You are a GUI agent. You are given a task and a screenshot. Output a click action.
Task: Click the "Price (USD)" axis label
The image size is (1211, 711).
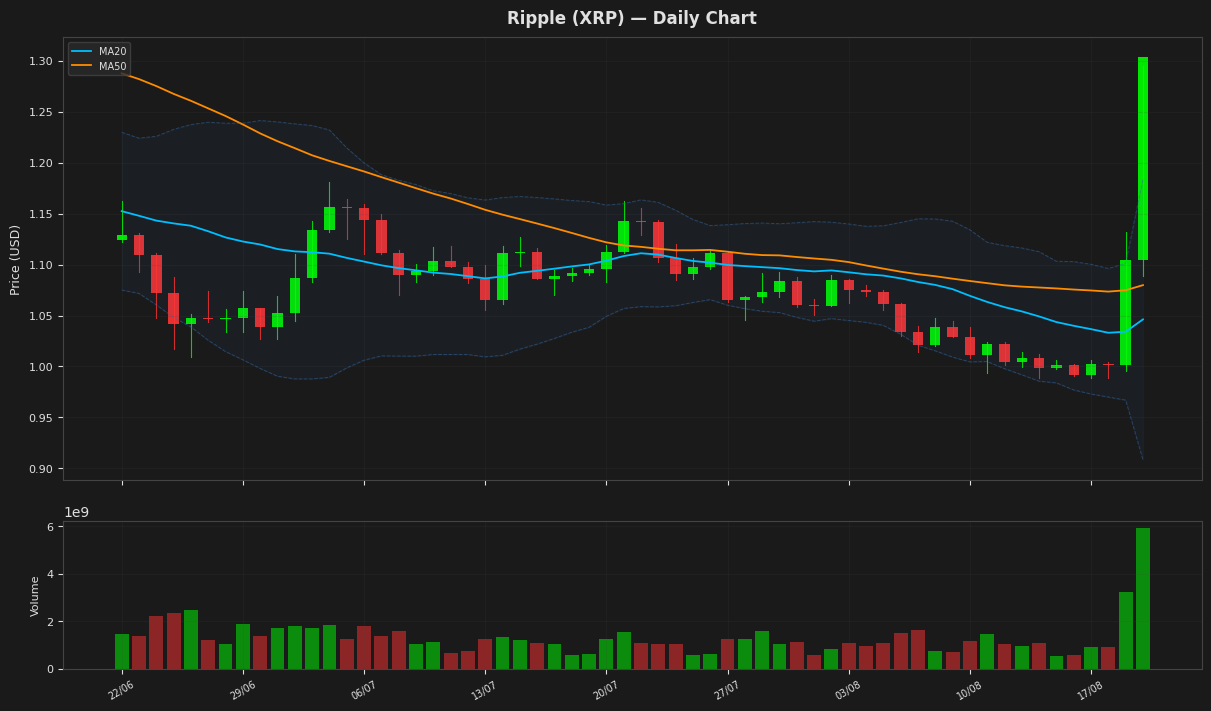coord(16,259)
